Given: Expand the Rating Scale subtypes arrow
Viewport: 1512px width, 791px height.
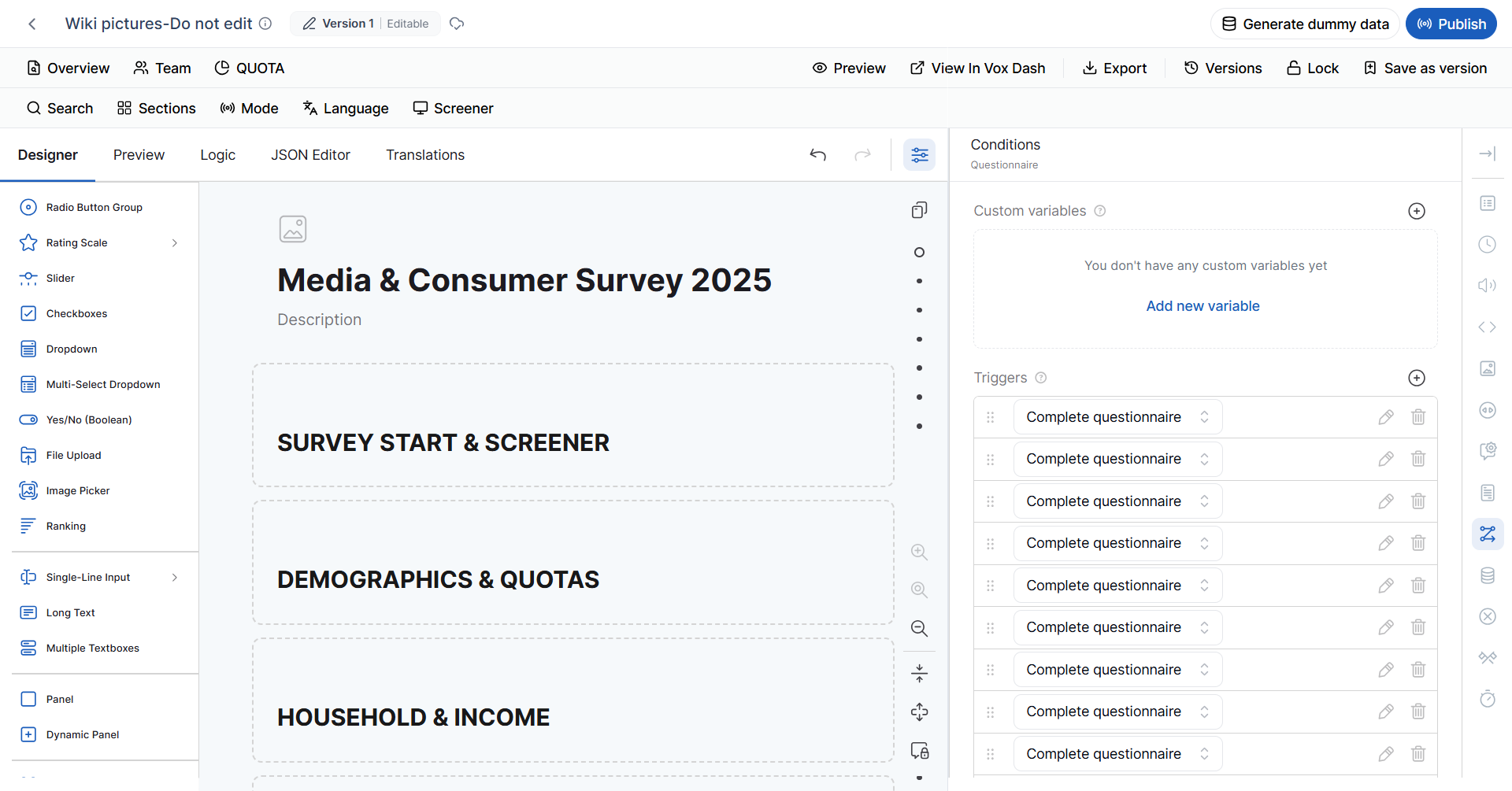Looking at the screenshot, I should click(x=175, y=242).
